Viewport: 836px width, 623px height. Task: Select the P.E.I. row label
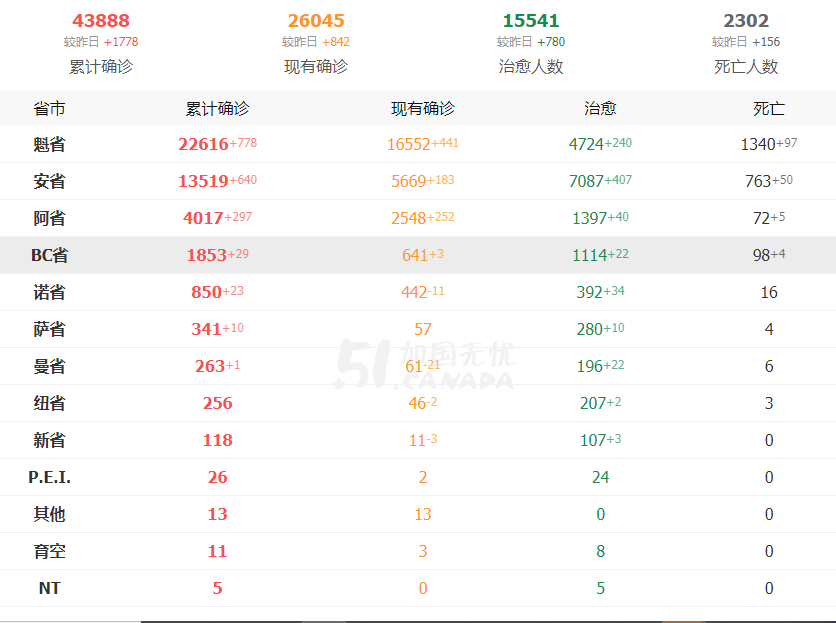pos(49,477)
